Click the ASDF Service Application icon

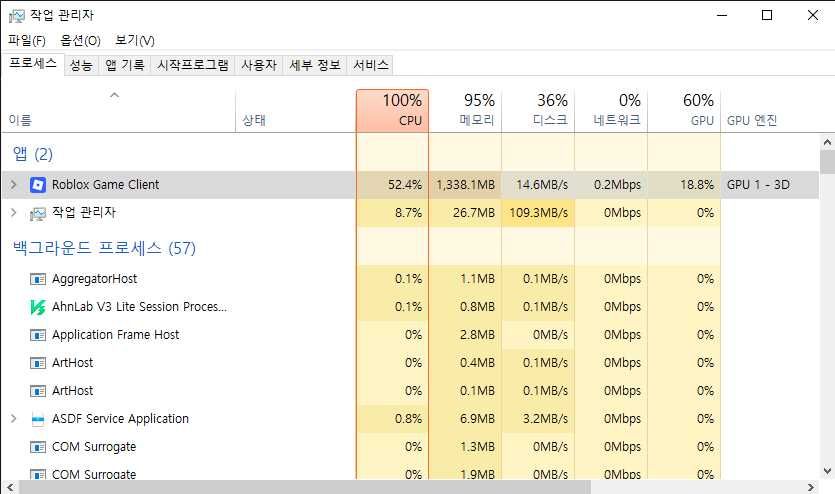[38, 419]
